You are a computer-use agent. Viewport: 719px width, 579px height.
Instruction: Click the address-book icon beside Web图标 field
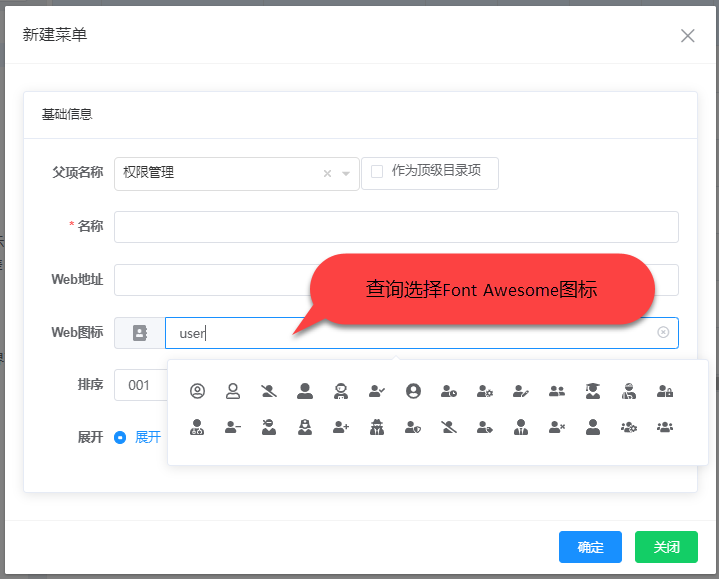(x=140, y=333)
